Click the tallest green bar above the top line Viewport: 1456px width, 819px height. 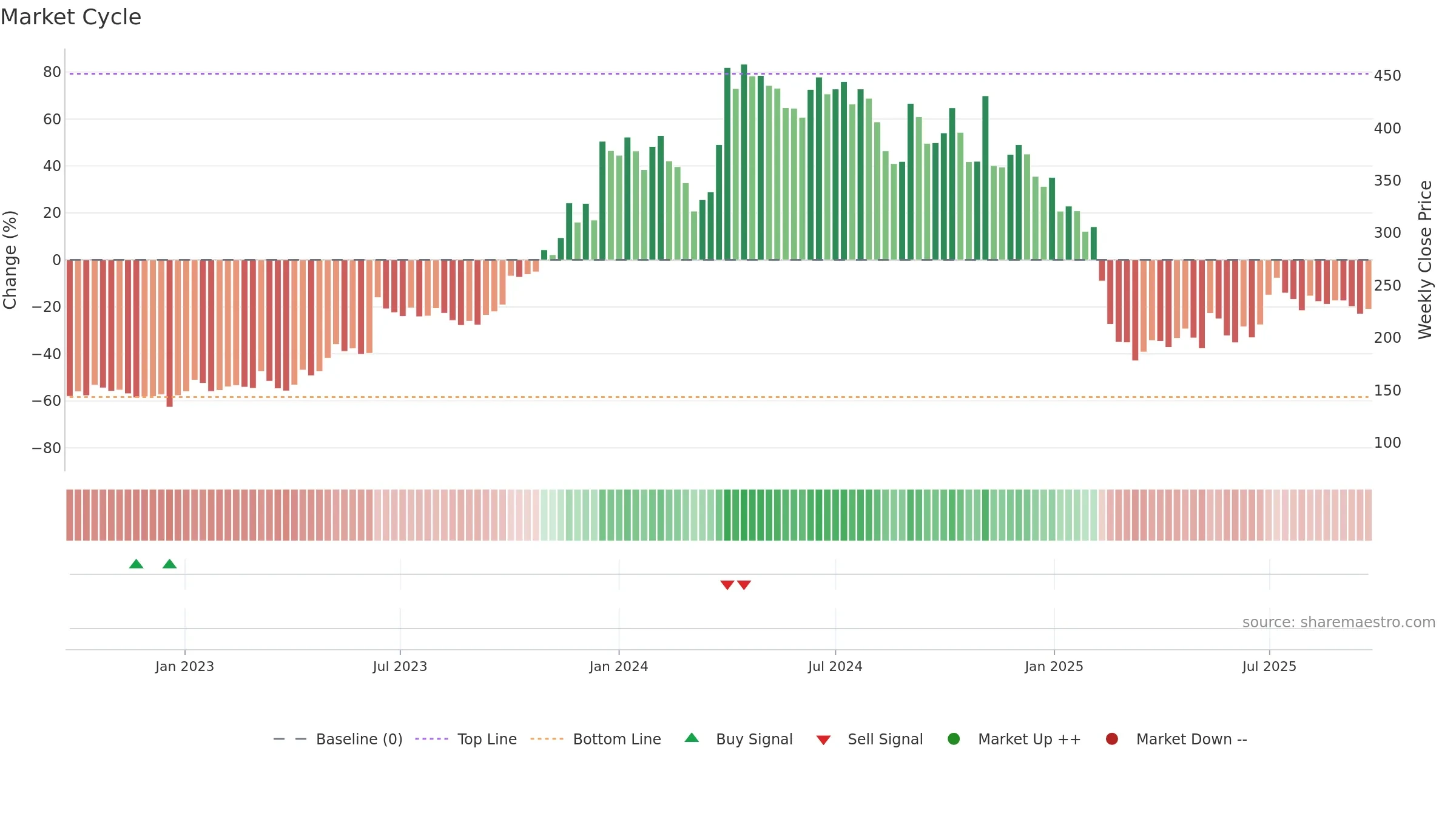(x=744, y=162)
